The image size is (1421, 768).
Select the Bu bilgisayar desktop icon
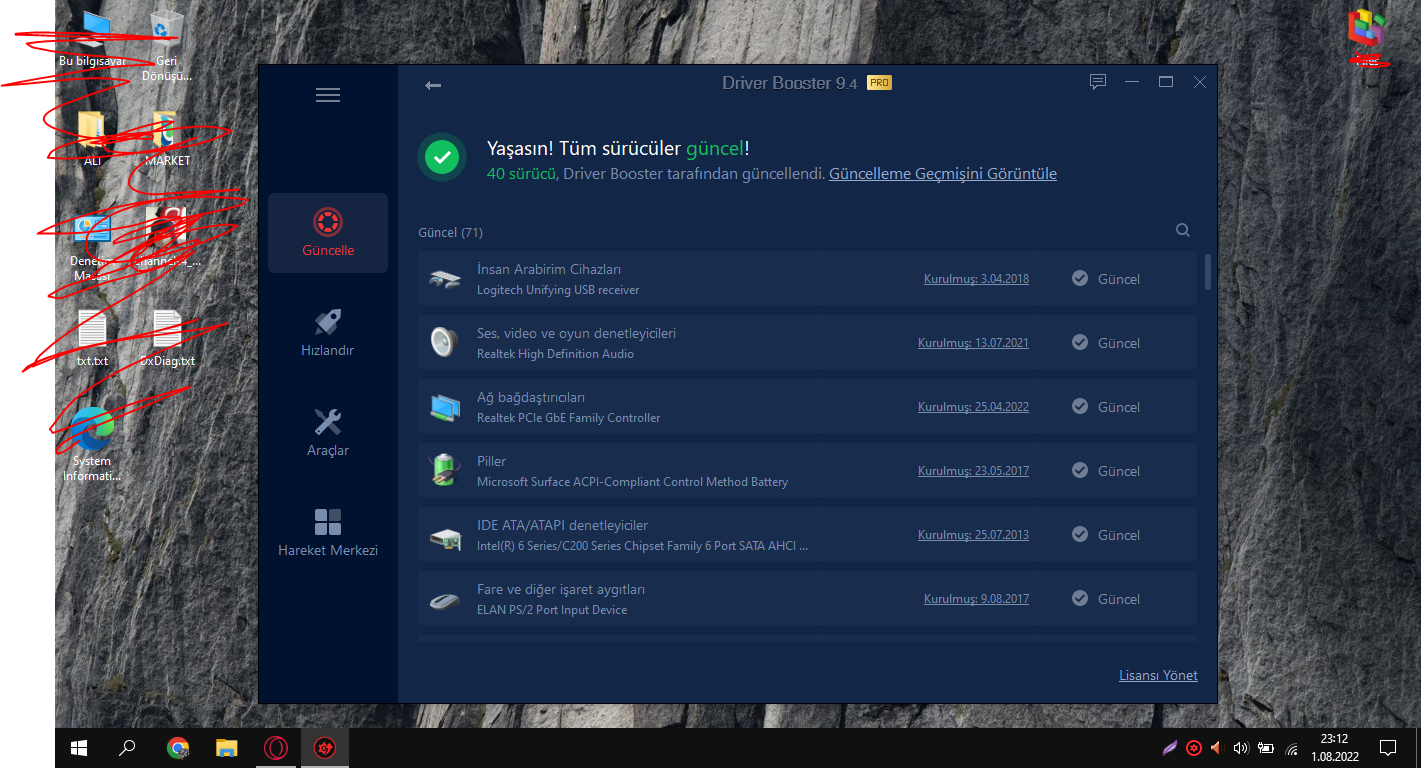click(93, 40)
